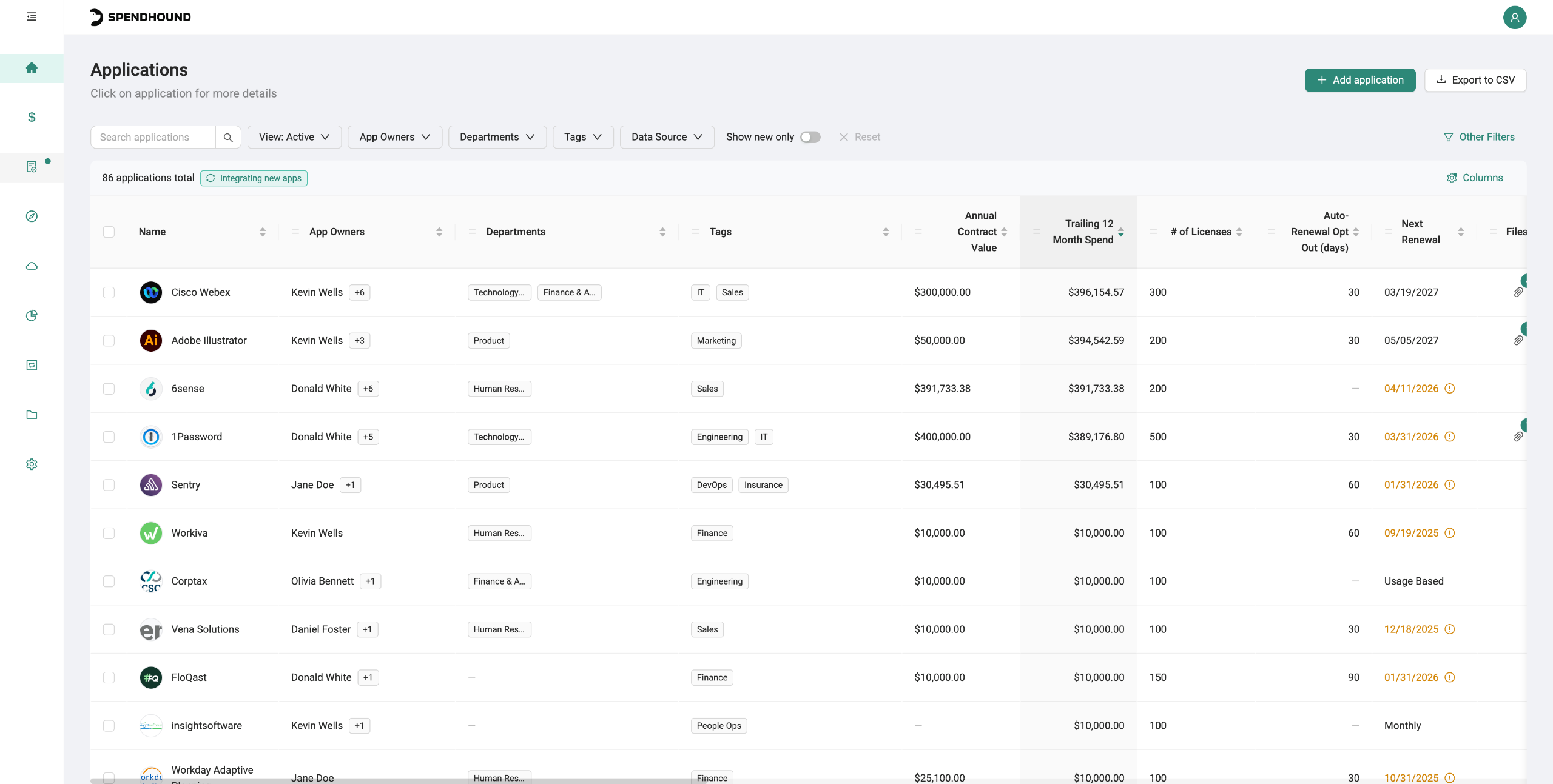
Task: Click the Cisco Webex app logo
Action: pos(150,292)
